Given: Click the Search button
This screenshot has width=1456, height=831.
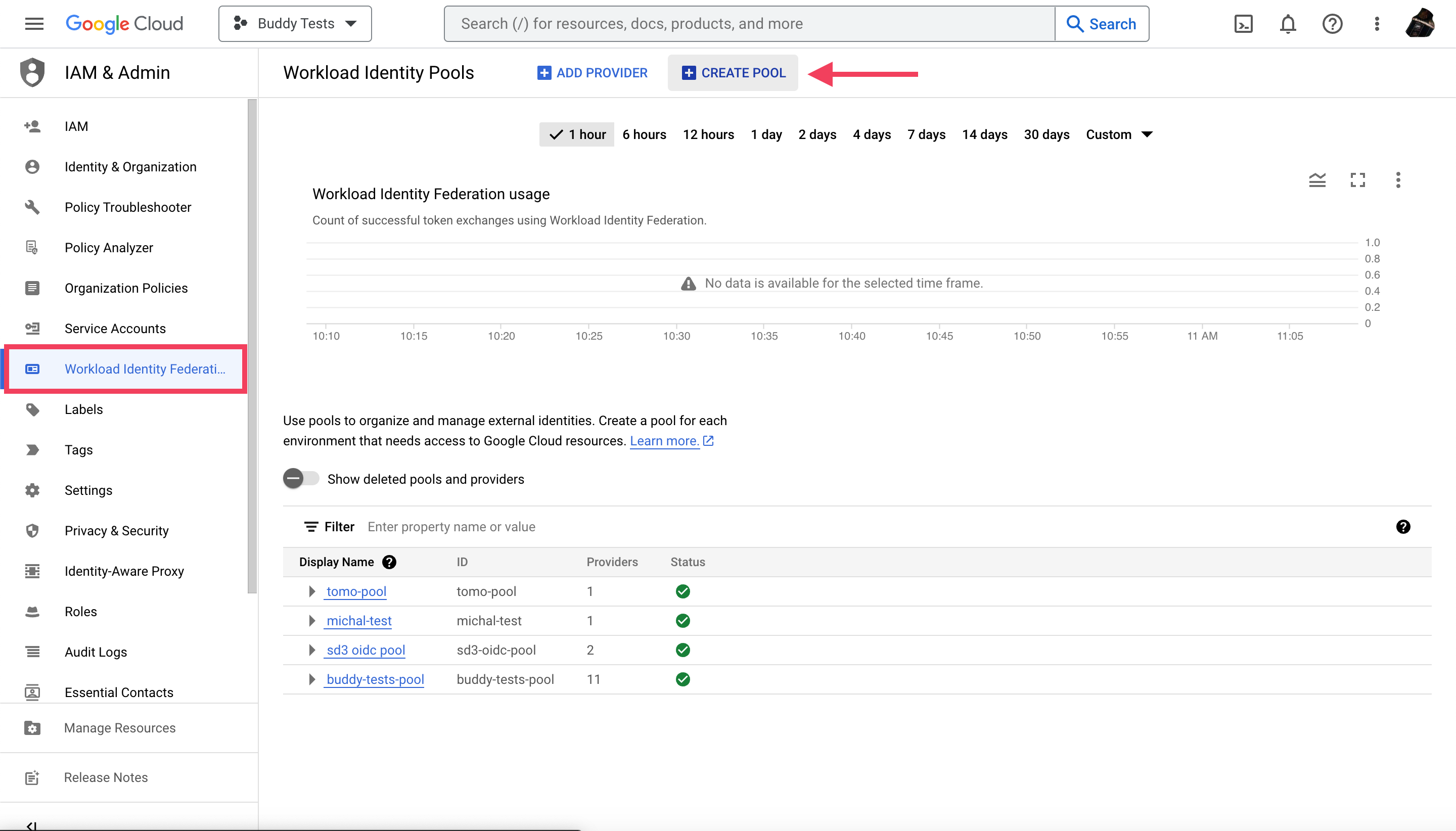Looking at the screenshot, I should pyautogui.click(x=1102, y=23).
